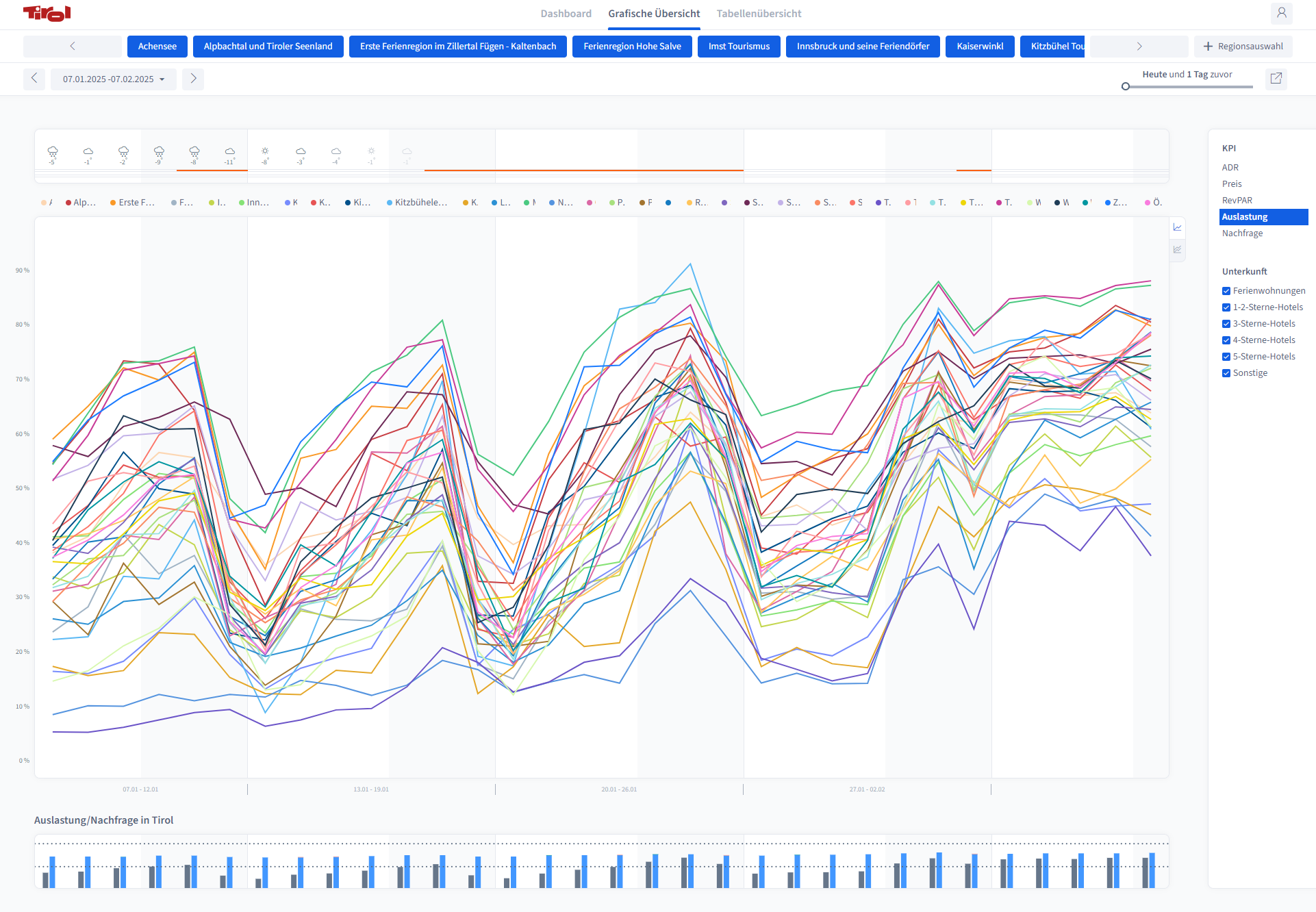1316x912 pixels.
Task: Toggle the R… legend entry
Action: pyautogui.click(x=697, y=203)
